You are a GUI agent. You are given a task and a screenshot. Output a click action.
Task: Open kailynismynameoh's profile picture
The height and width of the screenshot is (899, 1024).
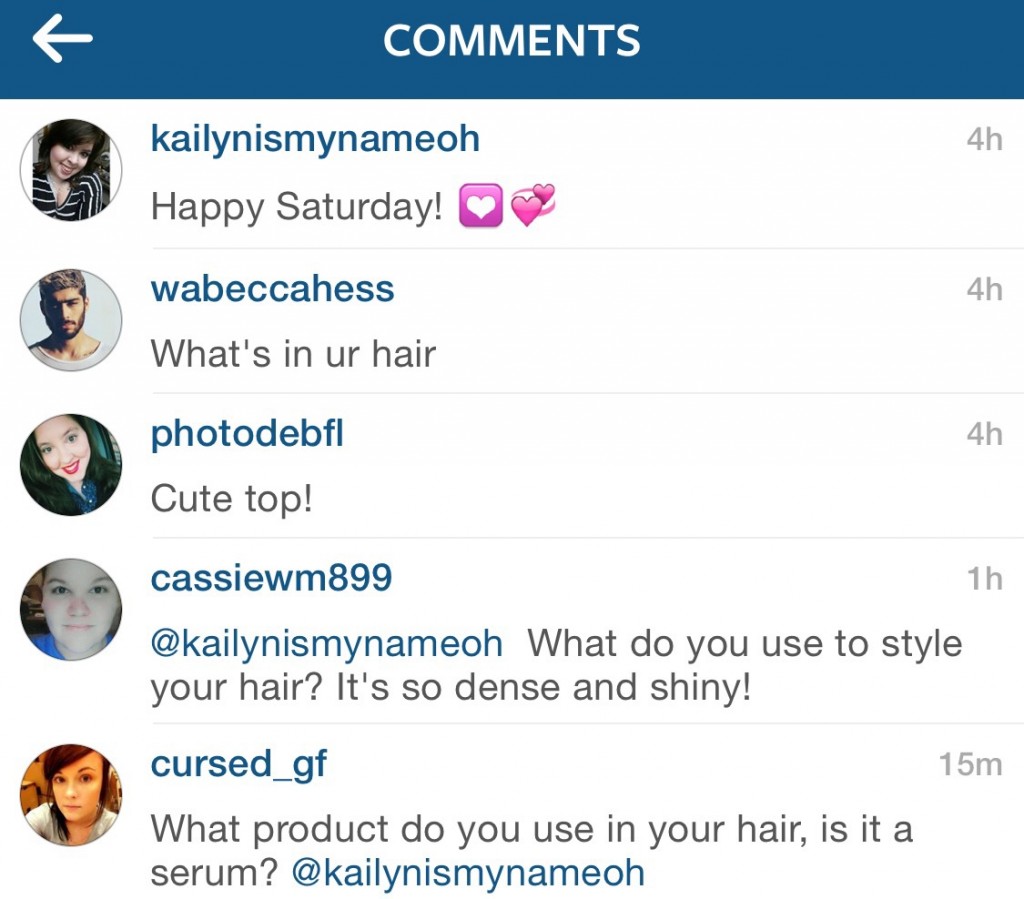tap(71, 170)
